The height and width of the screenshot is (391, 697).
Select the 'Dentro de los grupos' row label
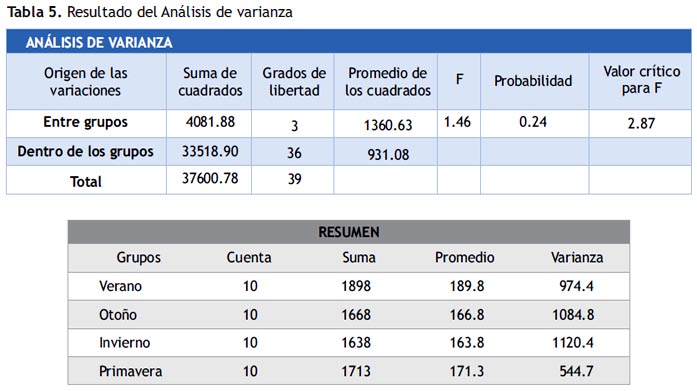point(86,152)
